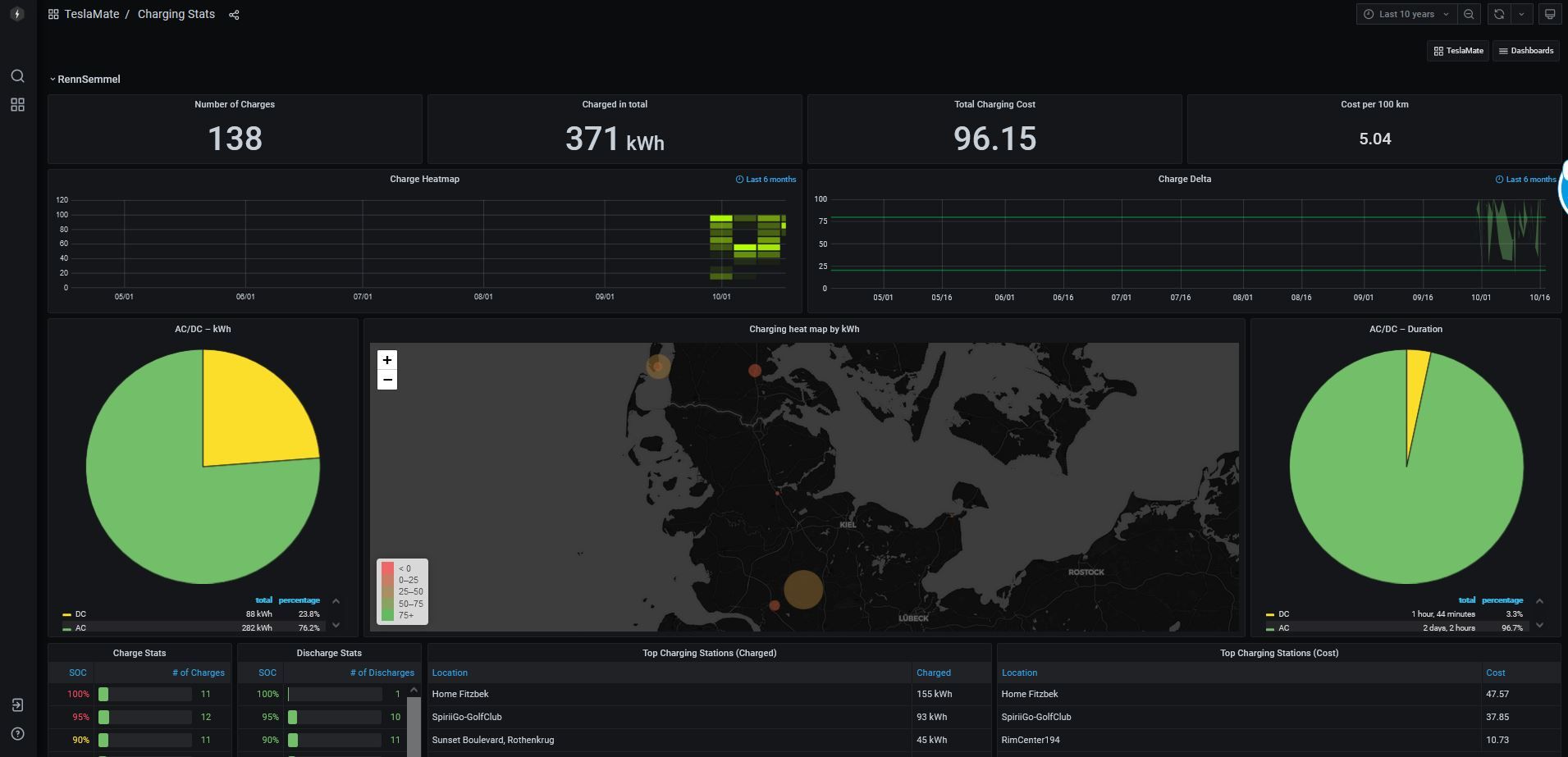Collapse AC/DC kWh legend with up chevron
This screenshot has width=1568, height=757.
point(336,601)
